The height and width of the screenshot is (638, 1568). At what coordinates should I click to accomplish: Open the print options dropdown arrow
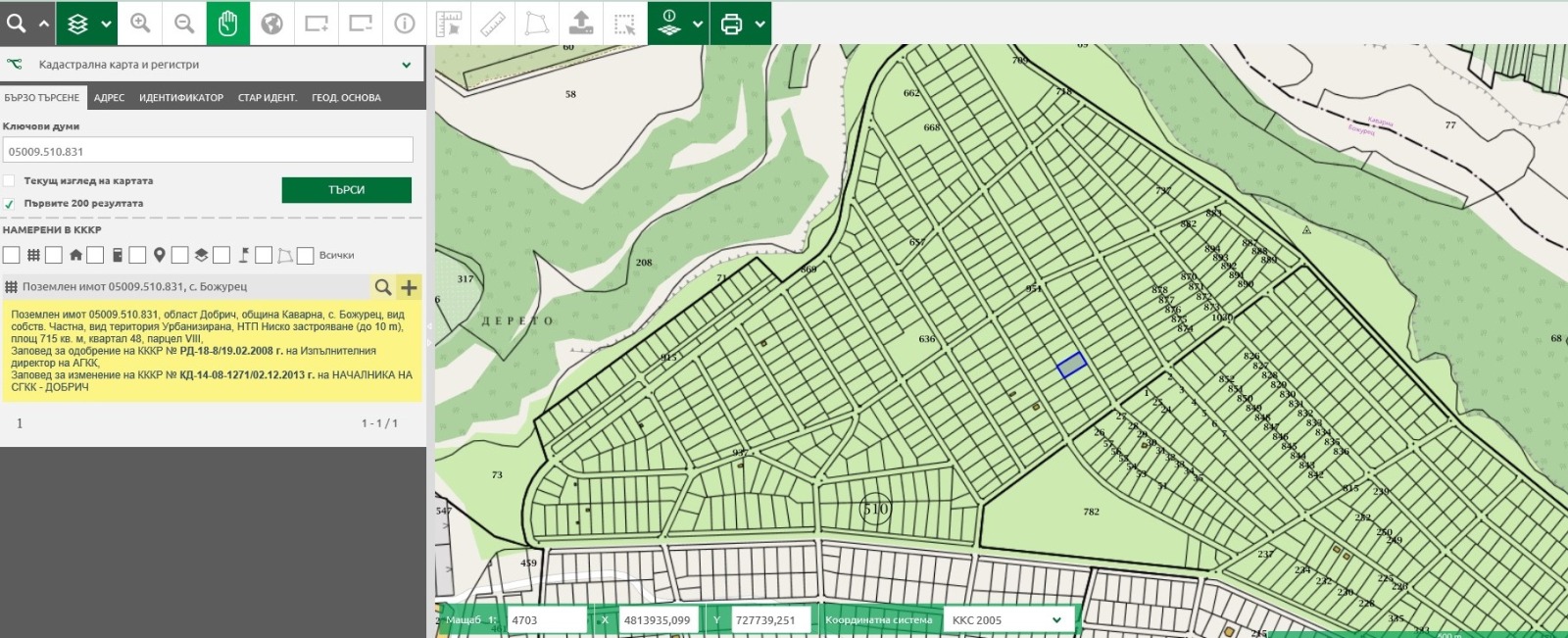pos(759,24)
